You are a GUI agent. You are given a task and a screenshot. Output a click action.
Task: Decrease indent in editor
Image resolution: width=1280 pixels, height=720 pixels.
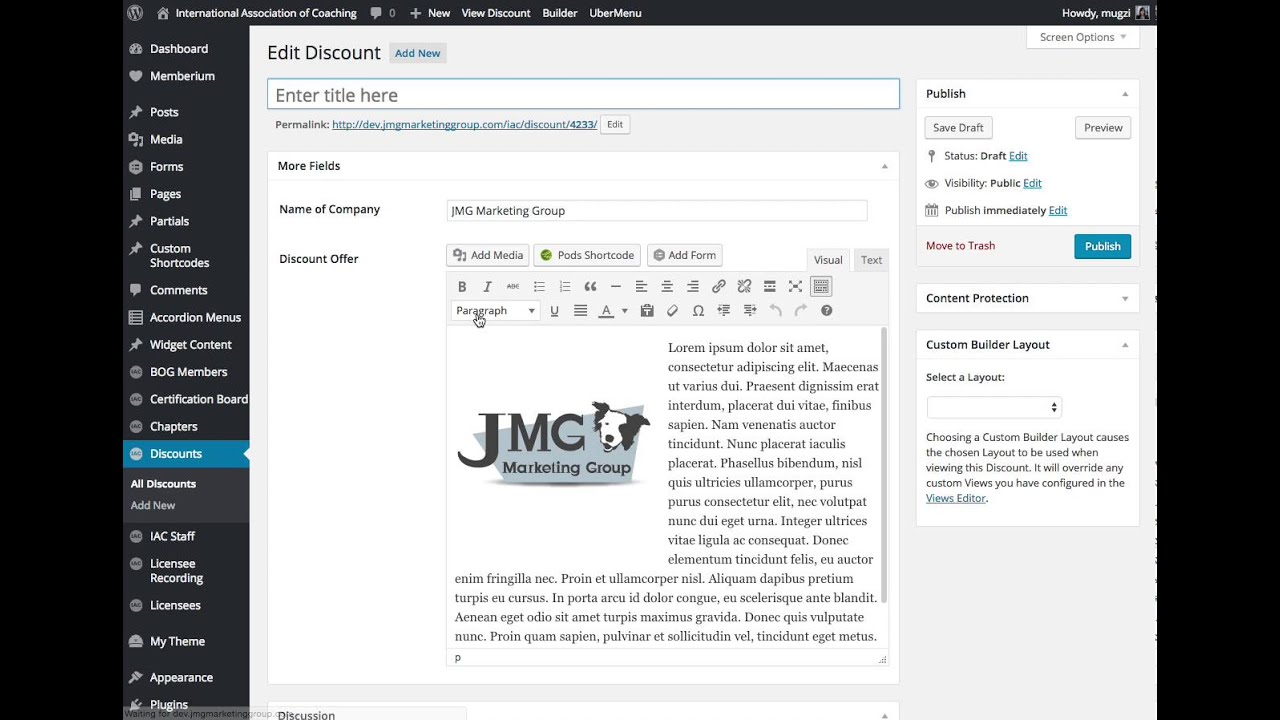[724, 311]
